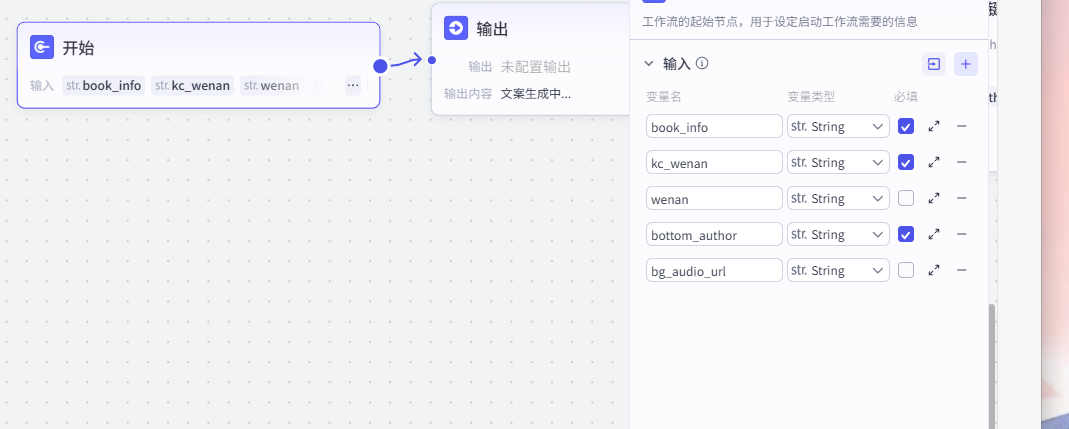The image size is (1069, 429).
Task: Uncheck required for bottom_author
Action: 906,234
